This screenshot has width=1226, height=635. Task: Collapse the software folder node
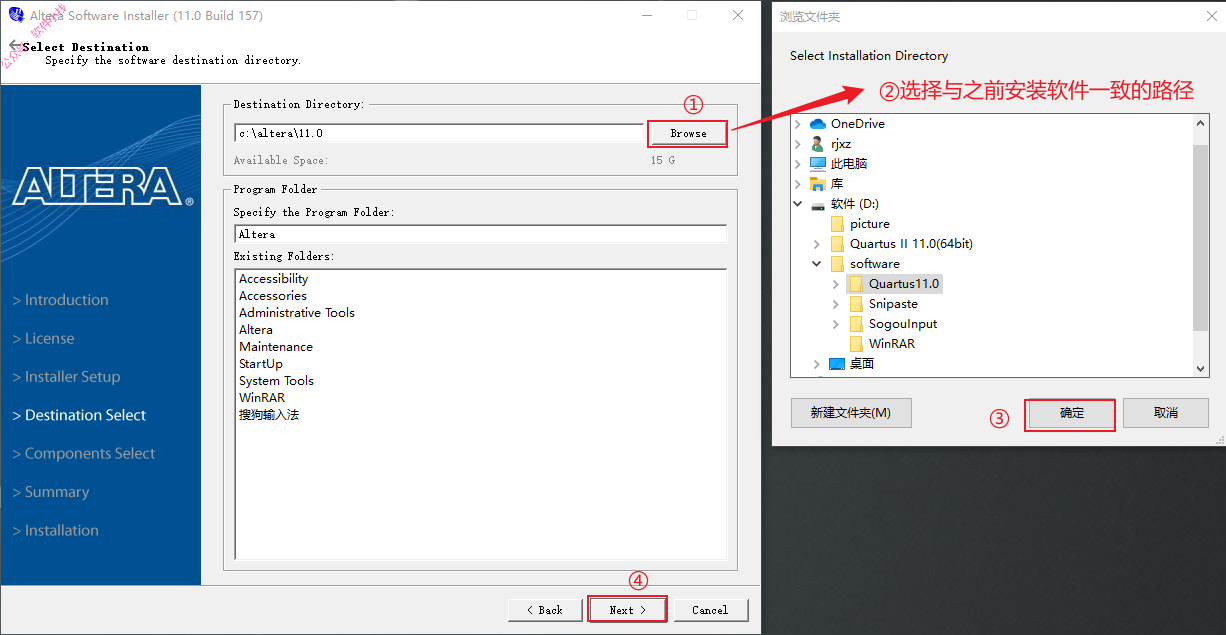coord(817,264)
